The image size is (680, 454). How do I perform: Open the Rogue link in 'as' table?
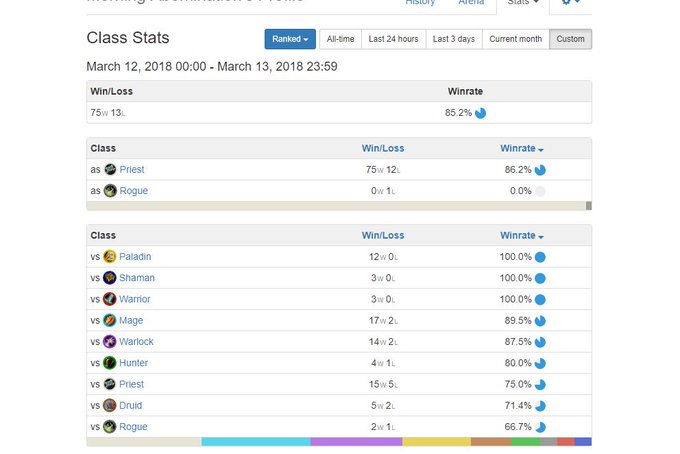tap(134, 191)
